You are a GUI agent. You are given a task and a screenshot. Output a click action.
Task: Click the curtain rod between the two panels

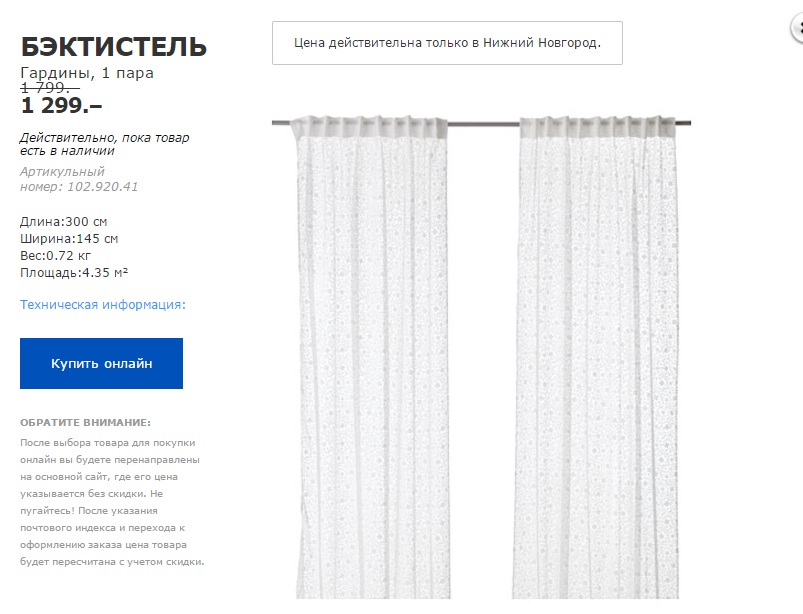pos(483,123)
